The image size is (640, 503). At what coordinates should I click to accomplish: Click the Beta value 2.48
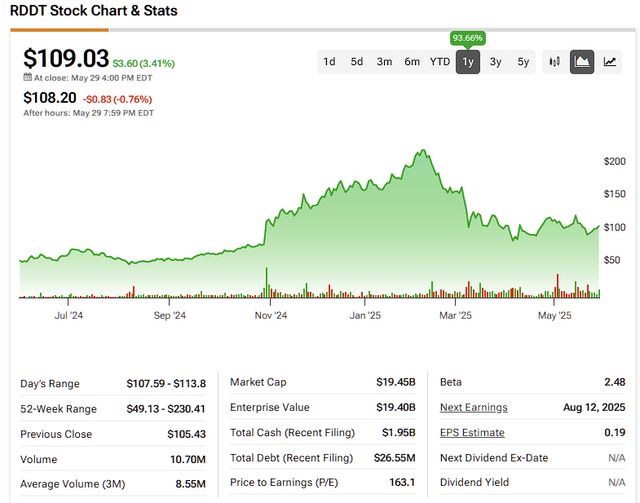tap(615, 382)
